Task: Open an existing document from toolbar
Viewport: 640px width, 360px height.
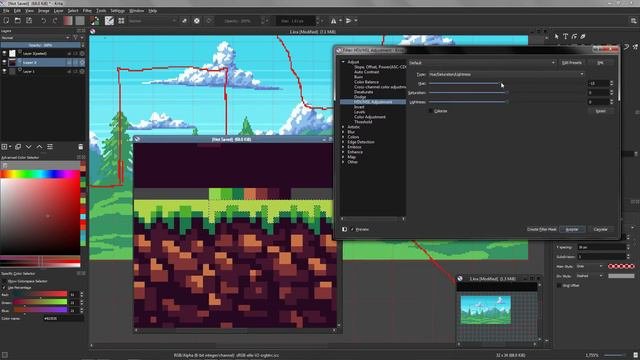Action: [18, 20]
